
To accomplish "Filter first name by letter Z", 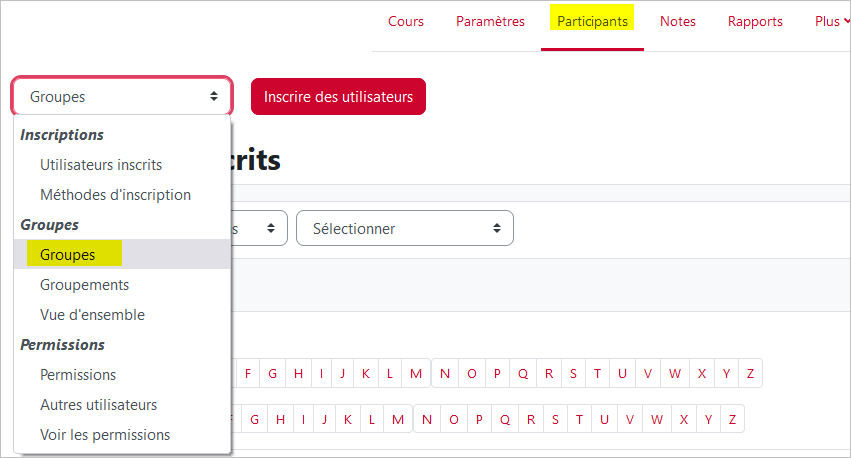I will coord(750,373).
